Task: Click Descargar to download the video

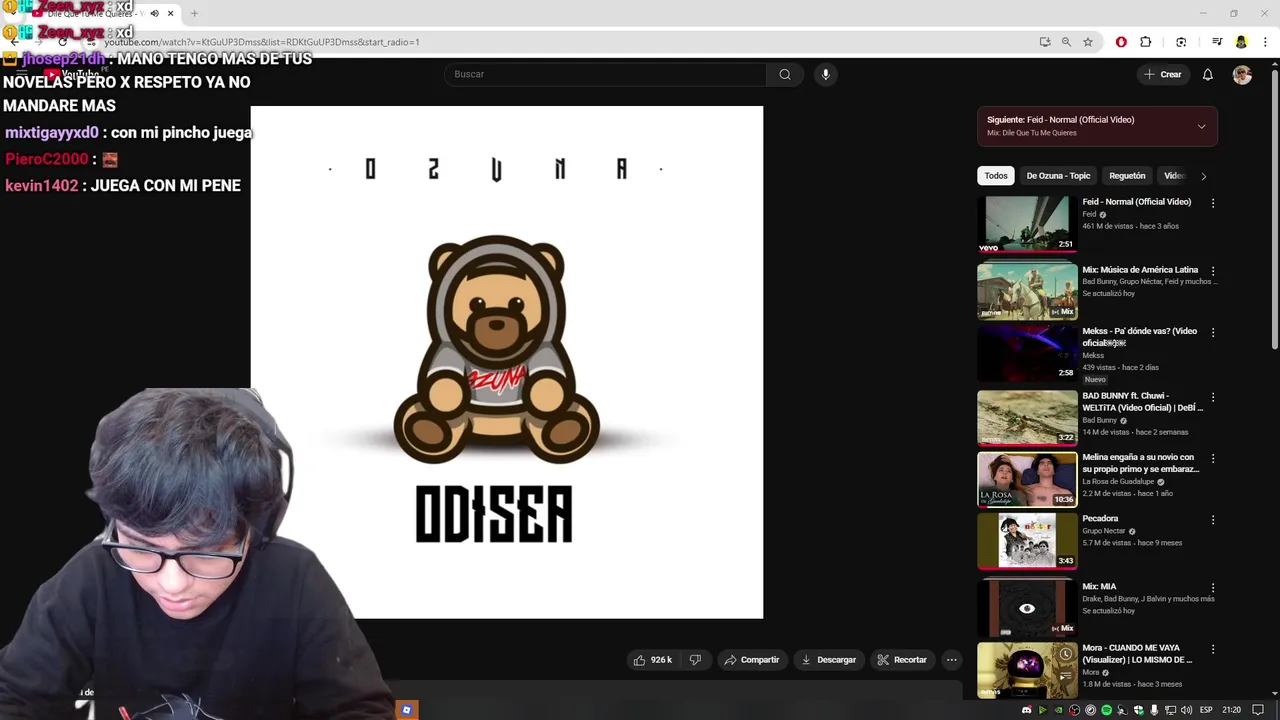Action: 829,660
